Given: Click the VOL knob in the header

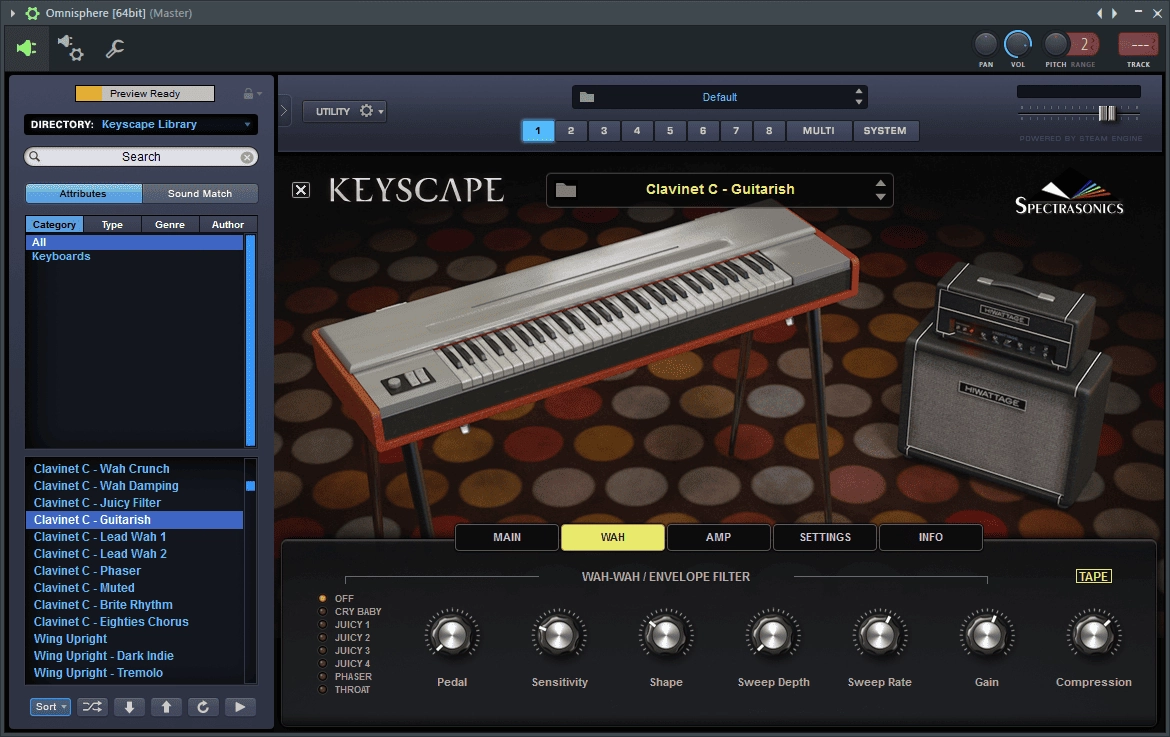Looking at the screenshot, I should pos(1018,45).
